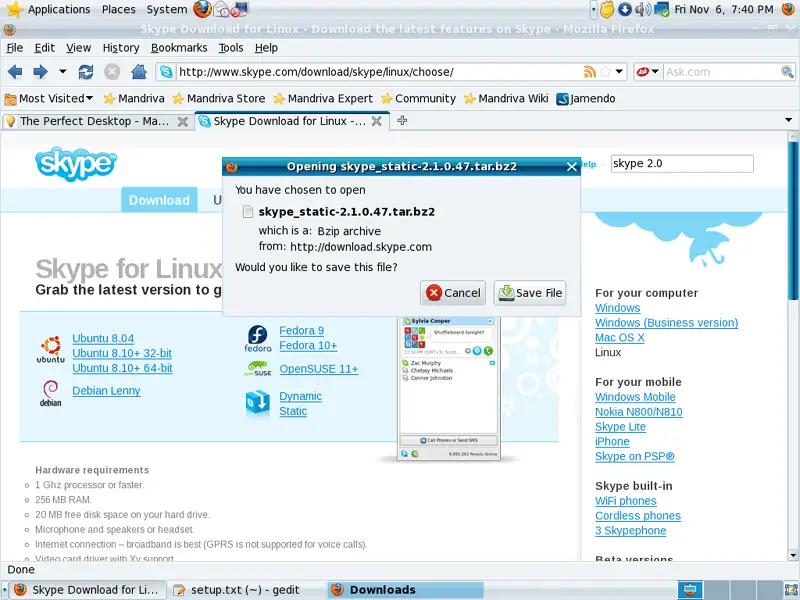Image resolution: width=800 pixels, height=600 pixels.
Task: Cancel the skype_static download dialog
Action: (x=453, y=293)
